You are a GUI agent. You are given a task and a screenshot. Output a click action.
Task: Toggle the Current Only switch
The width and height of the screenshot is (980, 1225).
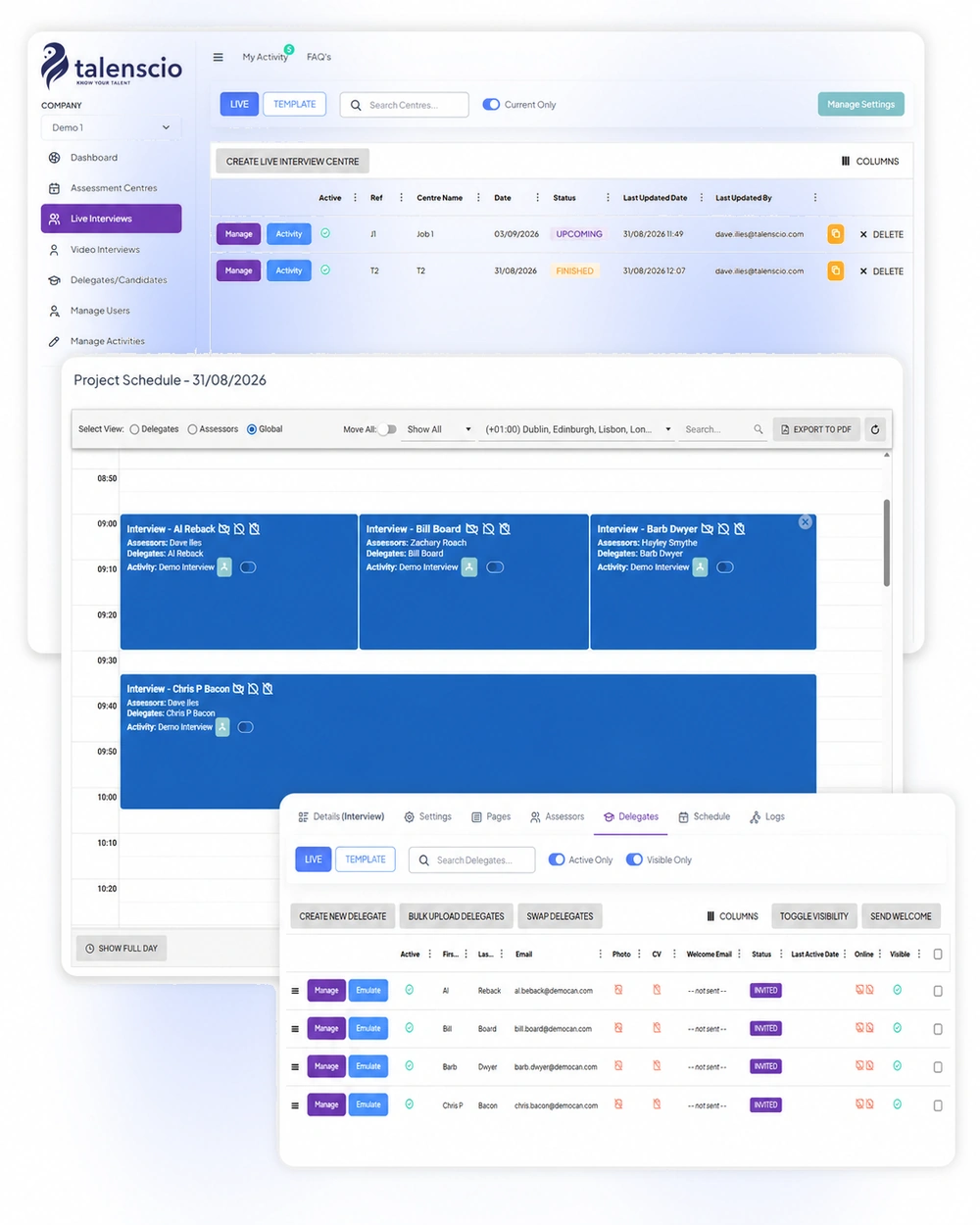[491, 105]
